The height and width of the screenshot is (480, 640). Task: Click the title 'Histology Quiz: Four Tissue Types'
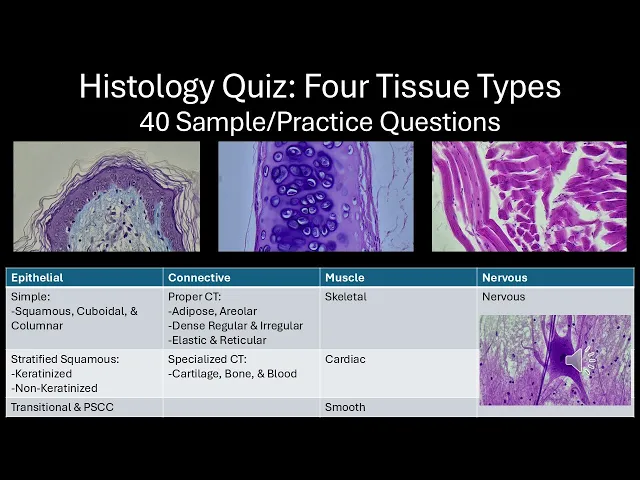[320, 86]
